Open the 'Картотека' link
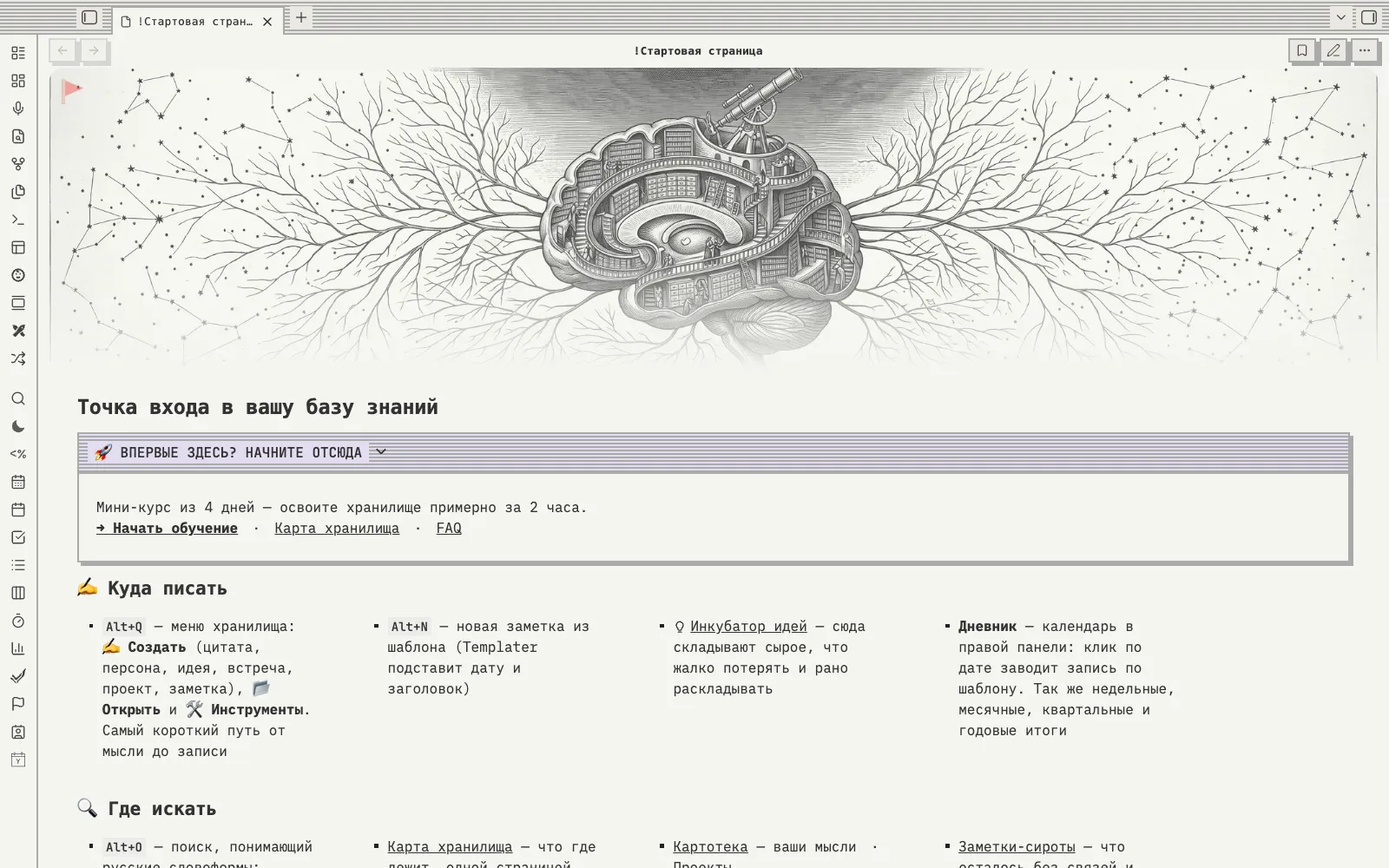This screenshot has height=868, width=1389. pos(710,846)
